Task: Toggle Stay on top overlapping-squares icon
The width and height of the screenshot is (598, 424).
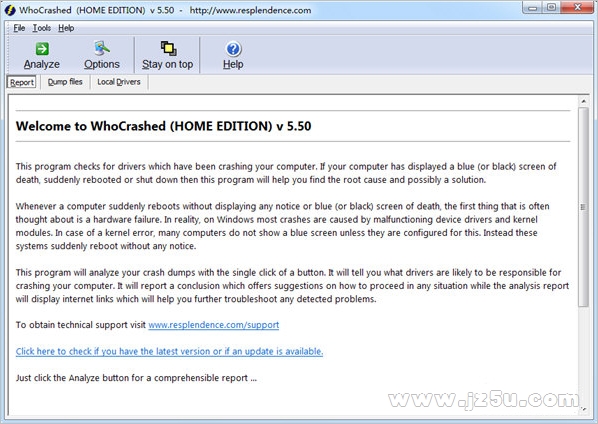Action: 168,48
